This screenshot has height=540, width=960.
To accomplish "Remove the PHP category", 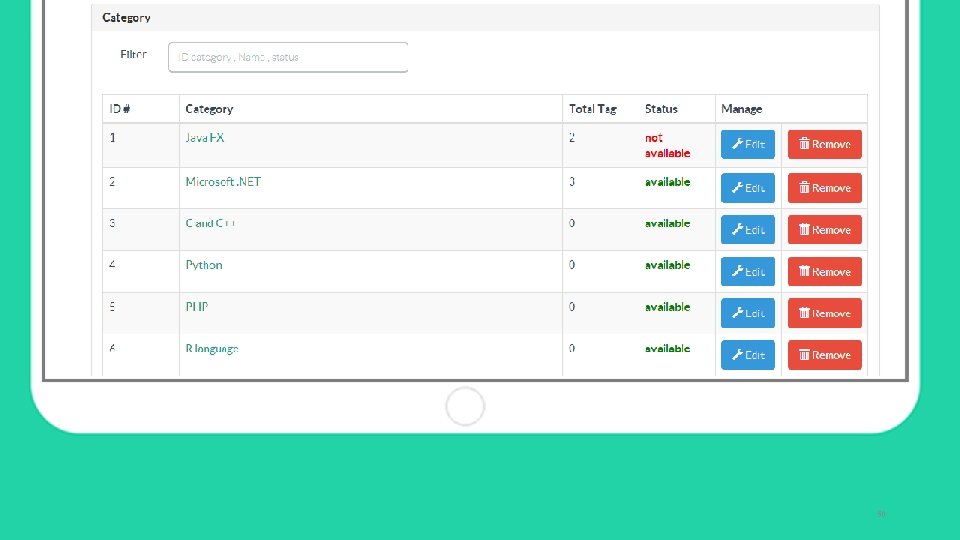I will 825,313.
